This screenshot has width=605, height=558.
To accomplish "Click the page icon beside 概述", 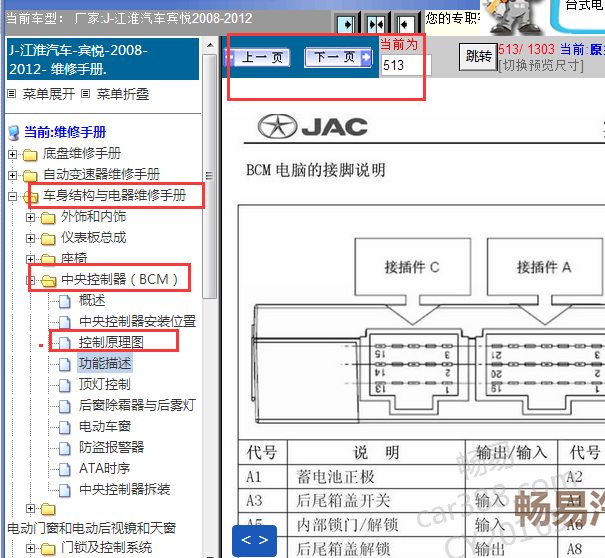I will pos(65,301).
